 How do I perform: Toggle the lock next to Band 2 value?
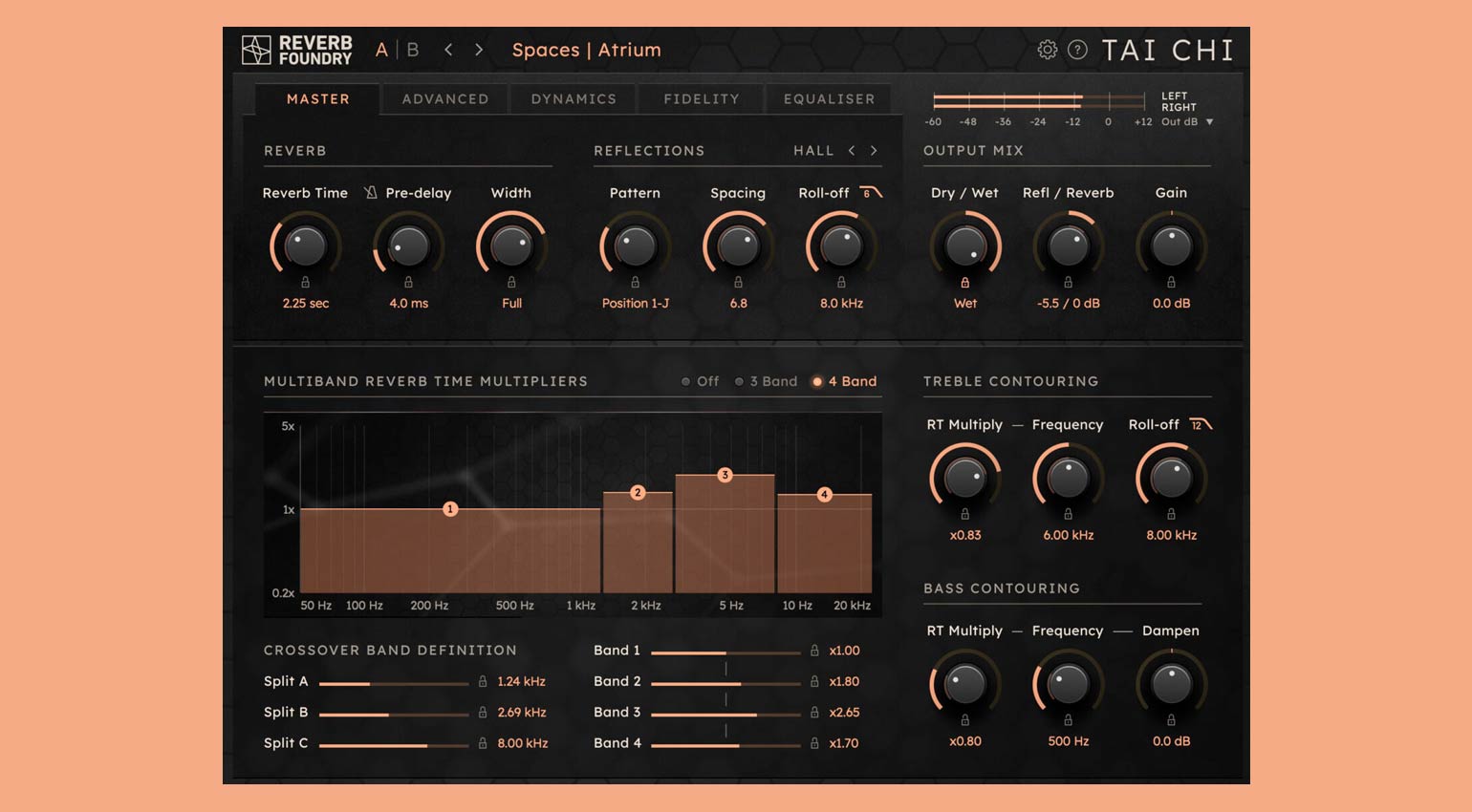[x=814, y=681]
